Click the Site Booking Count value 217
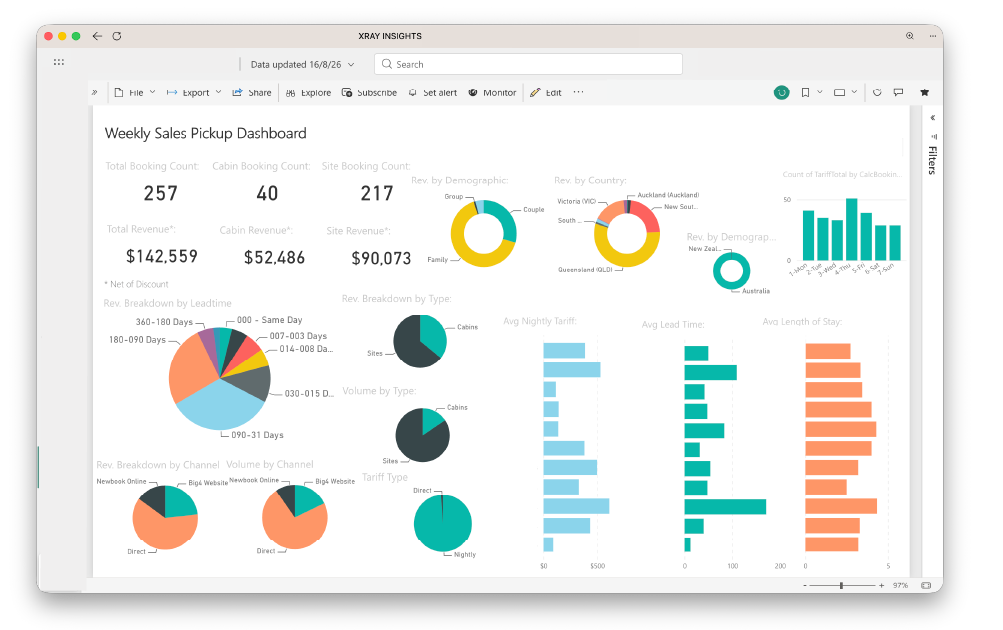This screenshot has height=630, width=1003. coord(377,193)
